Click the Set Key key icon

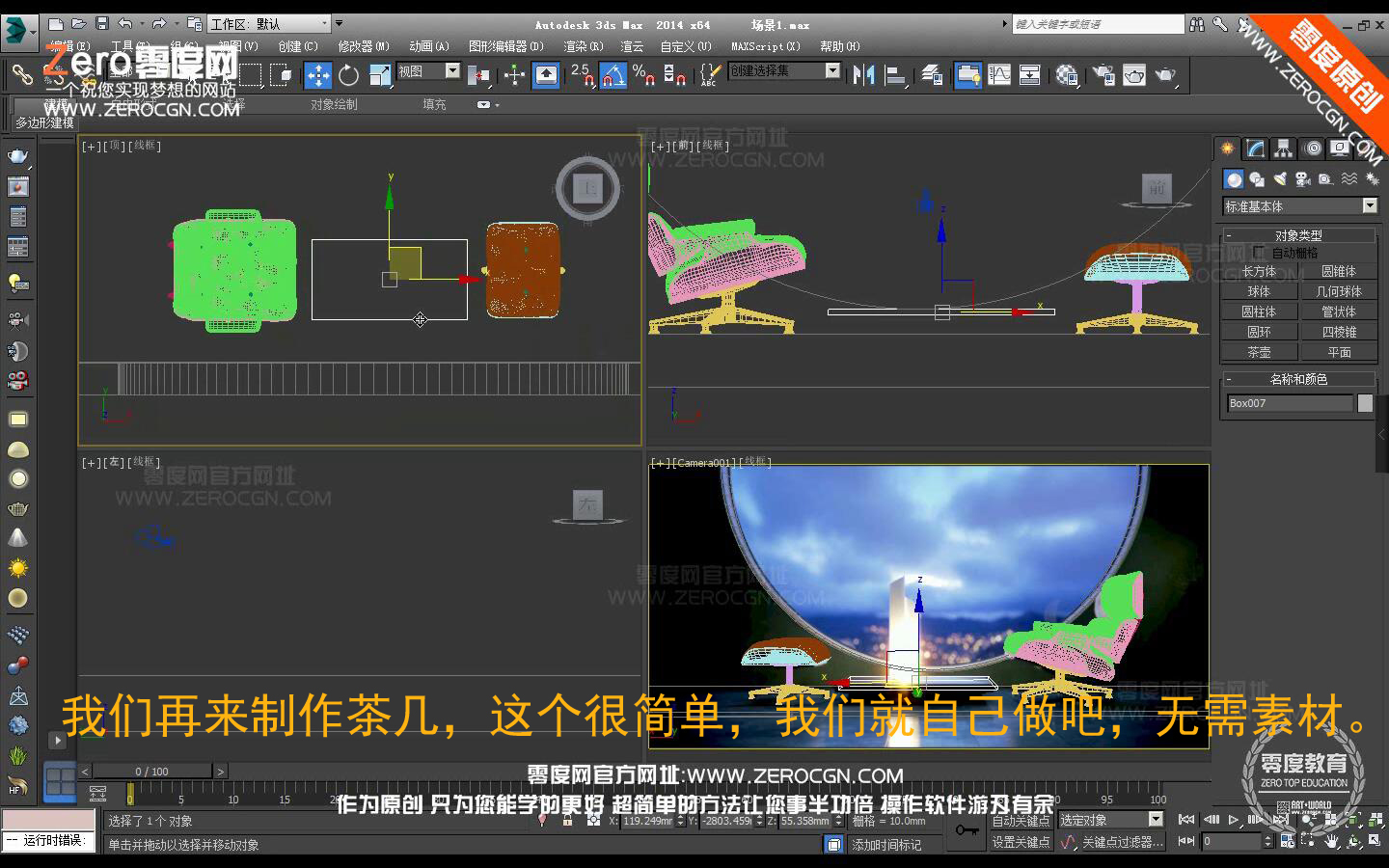point(966,830)
